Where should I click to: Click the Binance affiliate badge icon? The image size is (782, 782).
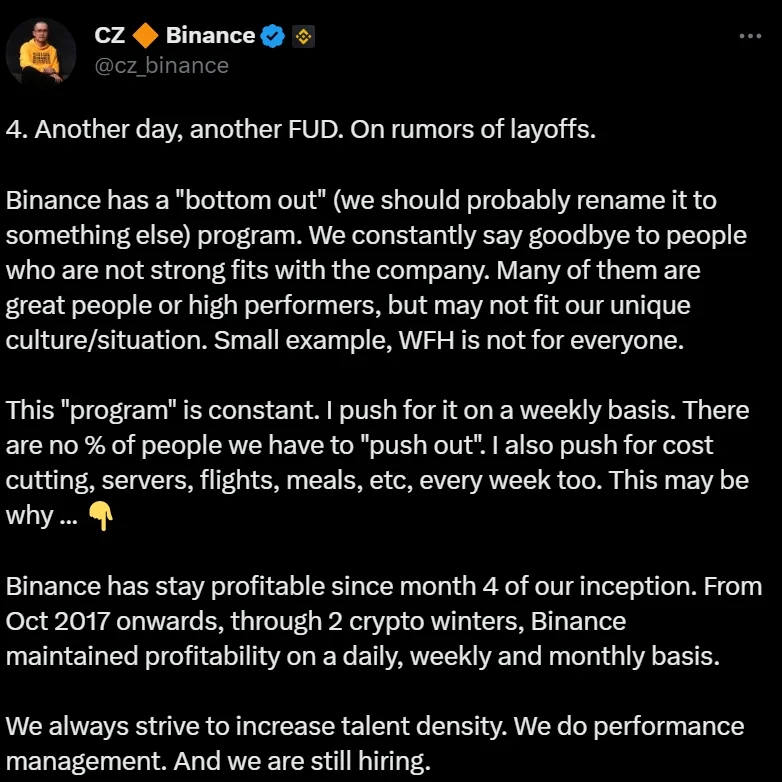click(303, 36)
